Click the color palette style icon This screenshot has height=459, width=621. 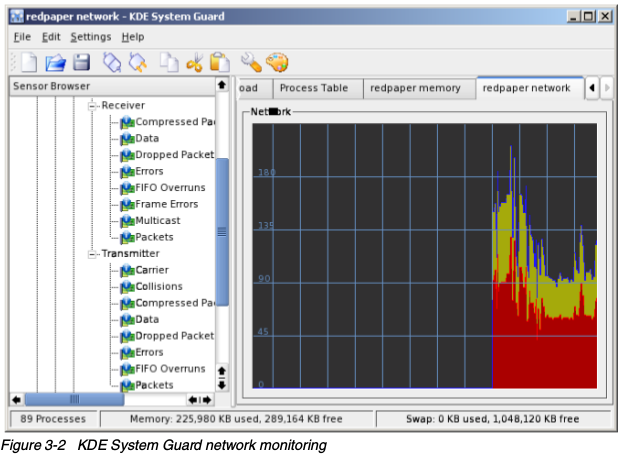(276, 62)
